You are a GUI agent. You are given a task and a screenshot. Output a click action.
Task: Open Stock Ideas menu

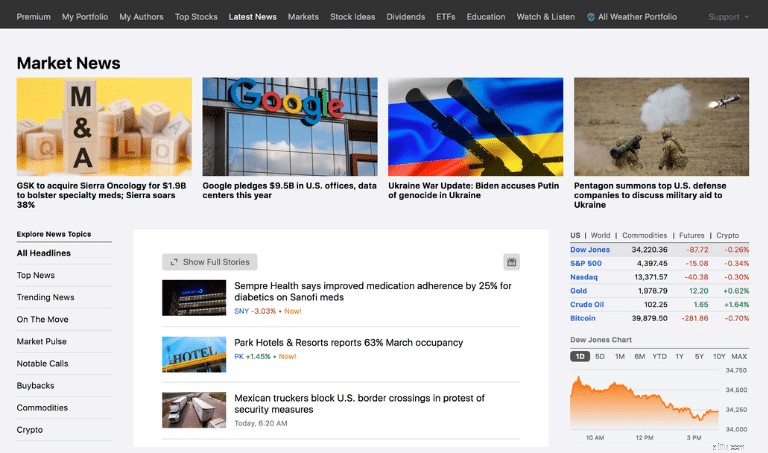click(x=352, y=17)
